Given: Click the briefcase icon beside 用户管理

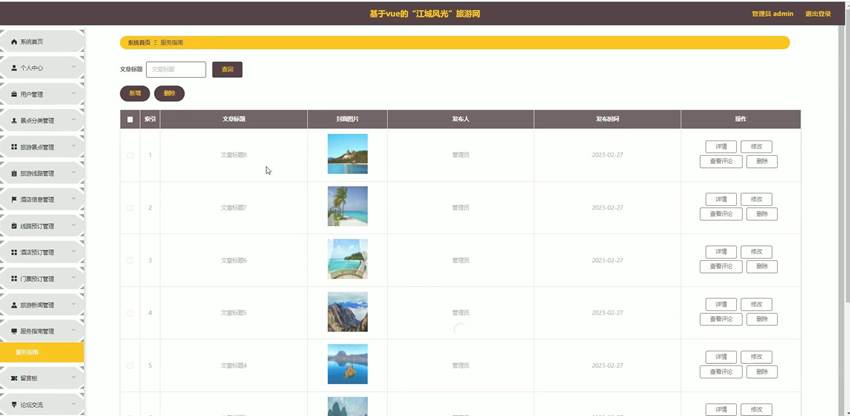Looking at the screenshot, I should click(14, 94).
